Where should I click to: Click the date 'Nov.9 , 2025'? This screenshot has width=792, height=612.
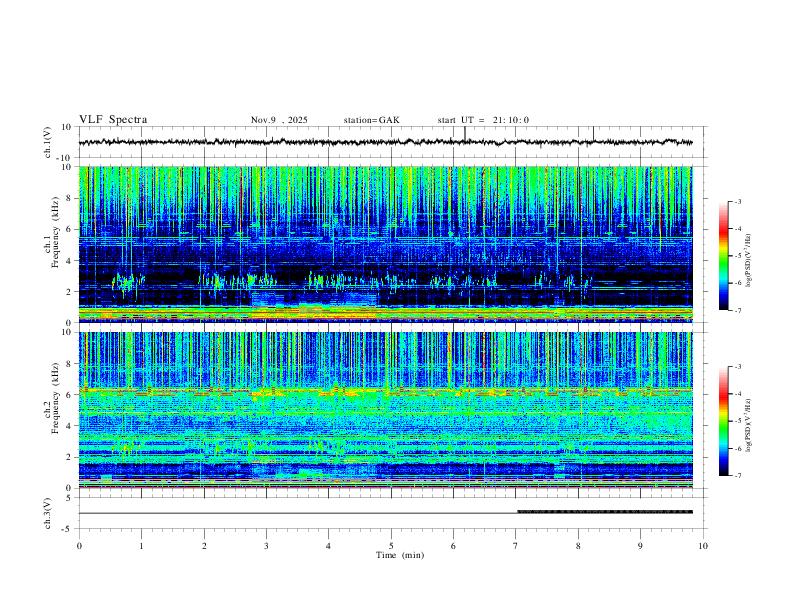click(x=279, y=120)
